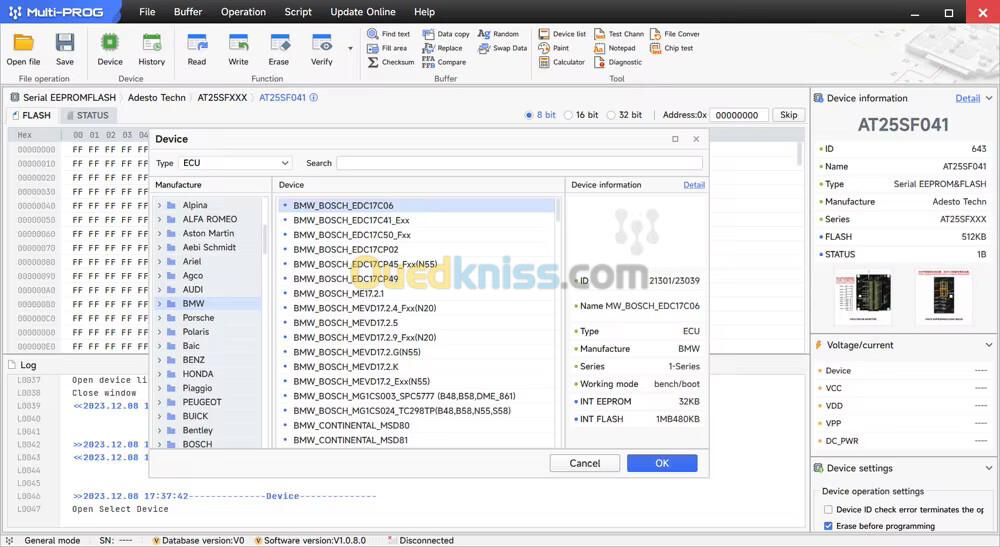Click the Open file toolbar icon
Image resolution: width=1000 pixels, height=547 pixels.
point(23,44)
